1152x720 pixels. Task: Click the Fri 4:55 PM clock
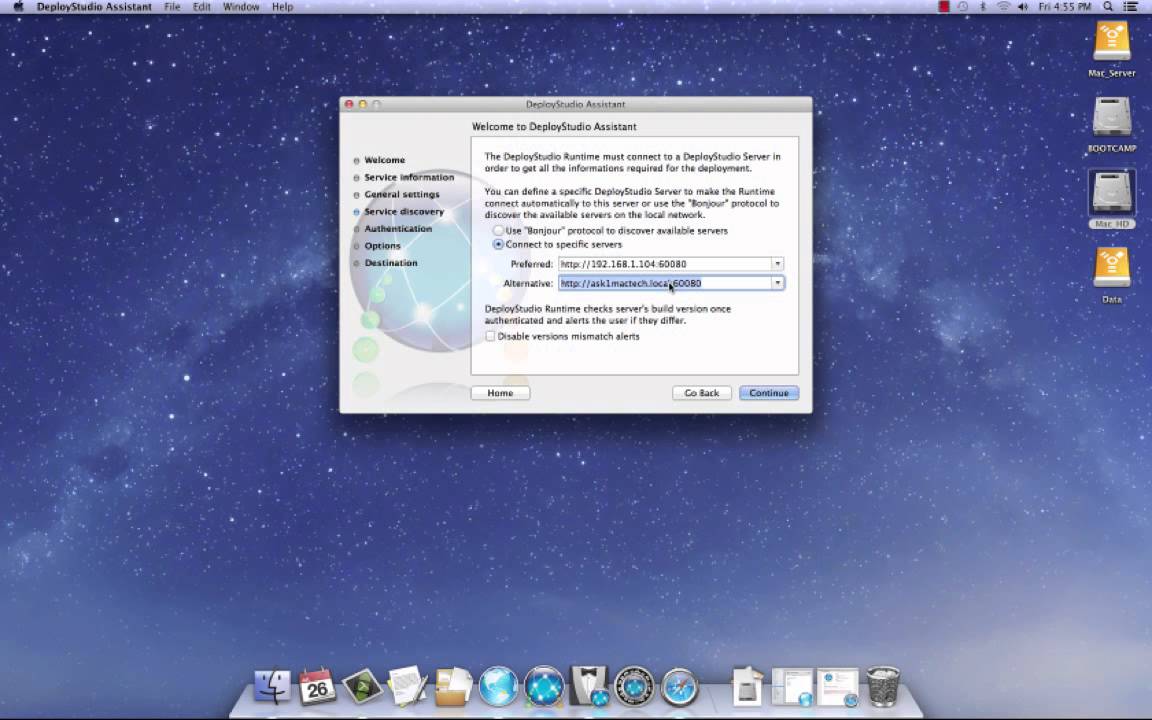[1065, 7]
